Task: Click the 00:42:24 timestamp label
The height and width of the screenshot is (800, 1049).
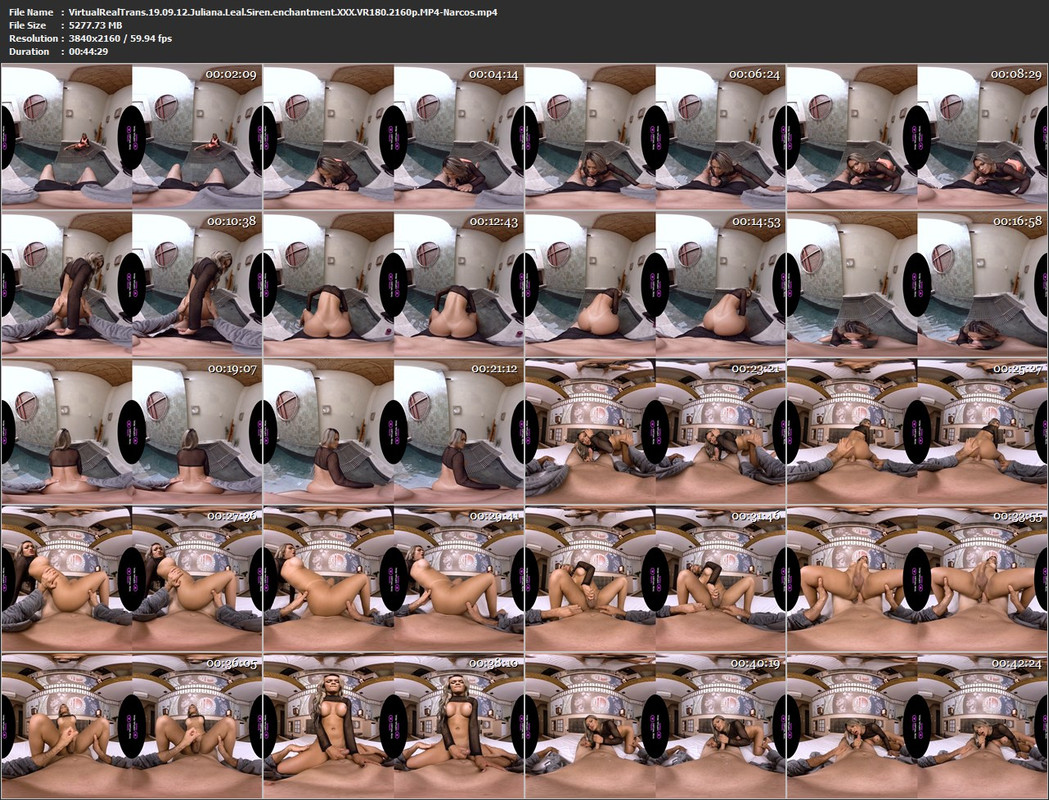Action: 1016,664
